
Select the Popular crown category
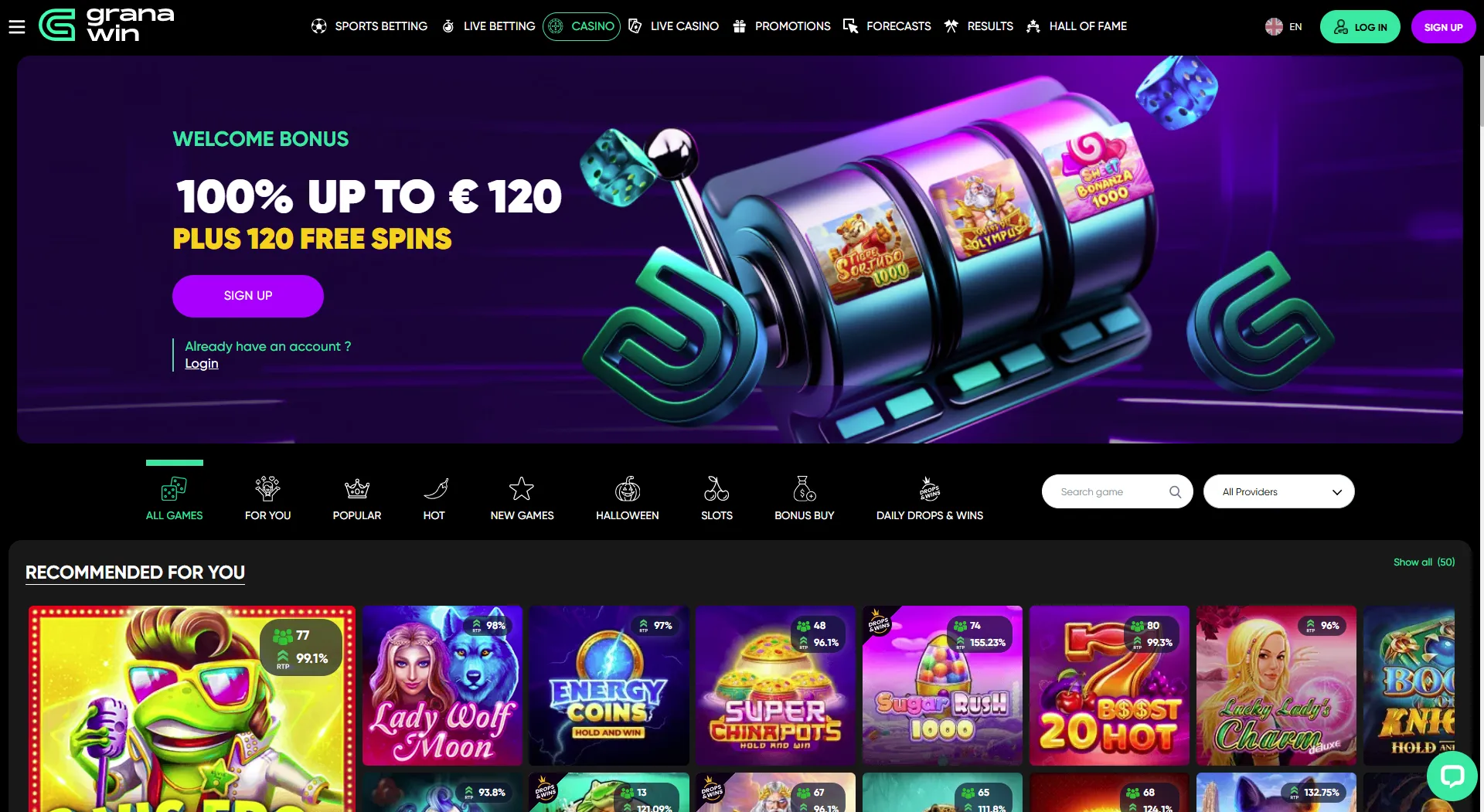[357, 489]
